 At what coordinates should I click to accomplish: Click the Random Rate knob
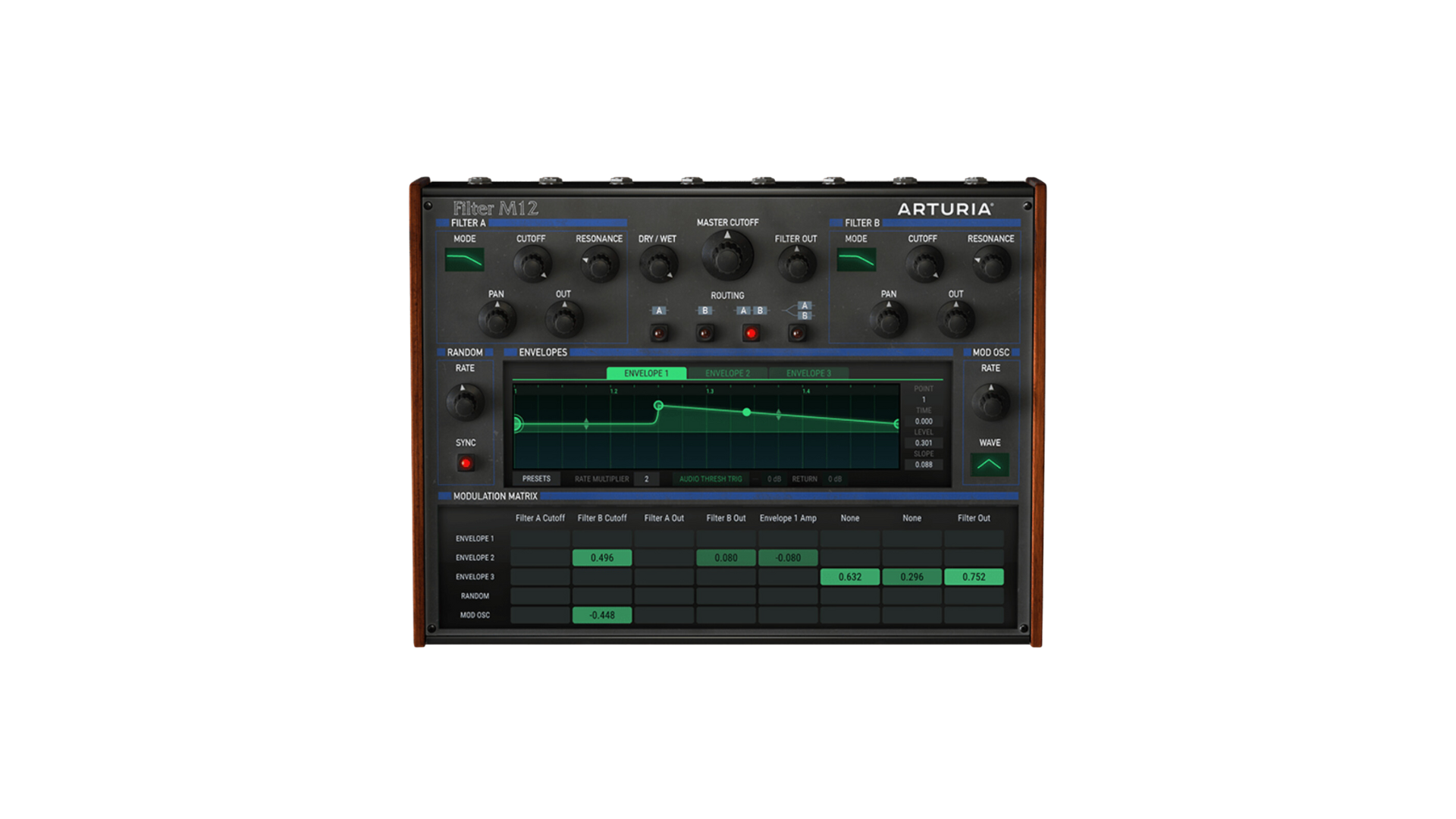pos(464,403)
